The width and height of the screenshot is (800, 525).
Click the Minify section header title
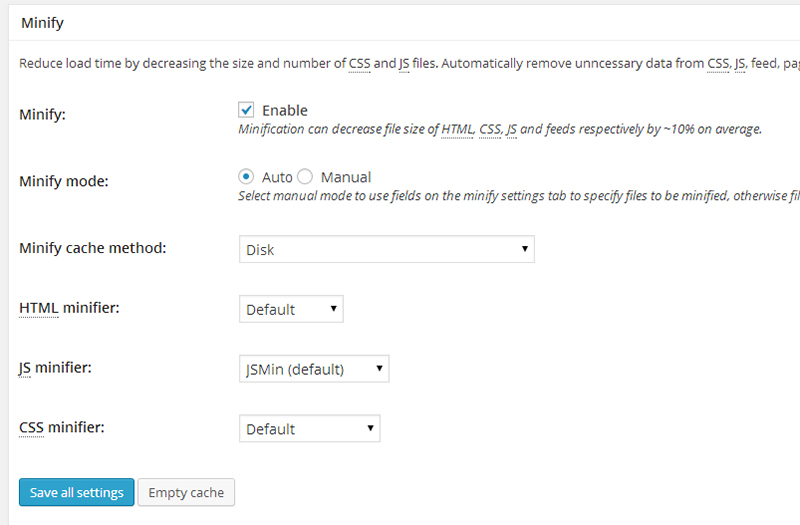(x=44, y=20)
